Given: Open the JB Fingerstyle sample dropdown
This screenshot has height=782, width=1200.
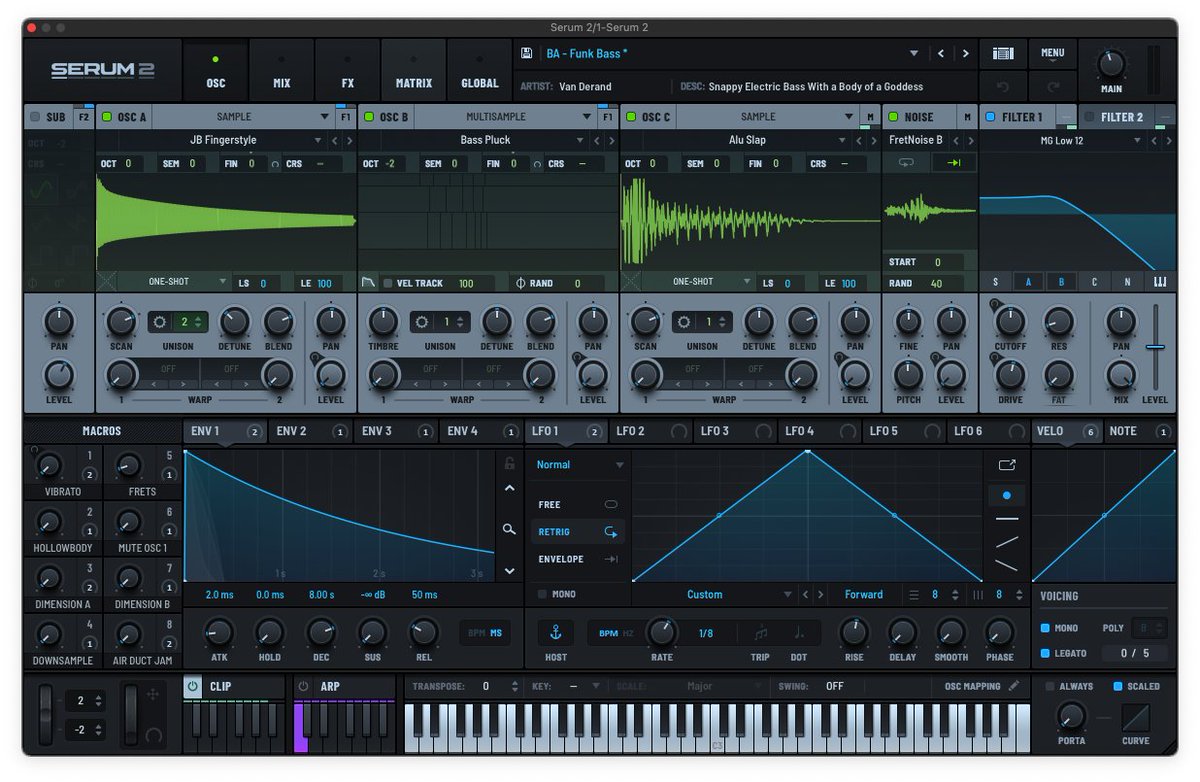Looking at the screenshot, I should [x=318, y=141].
